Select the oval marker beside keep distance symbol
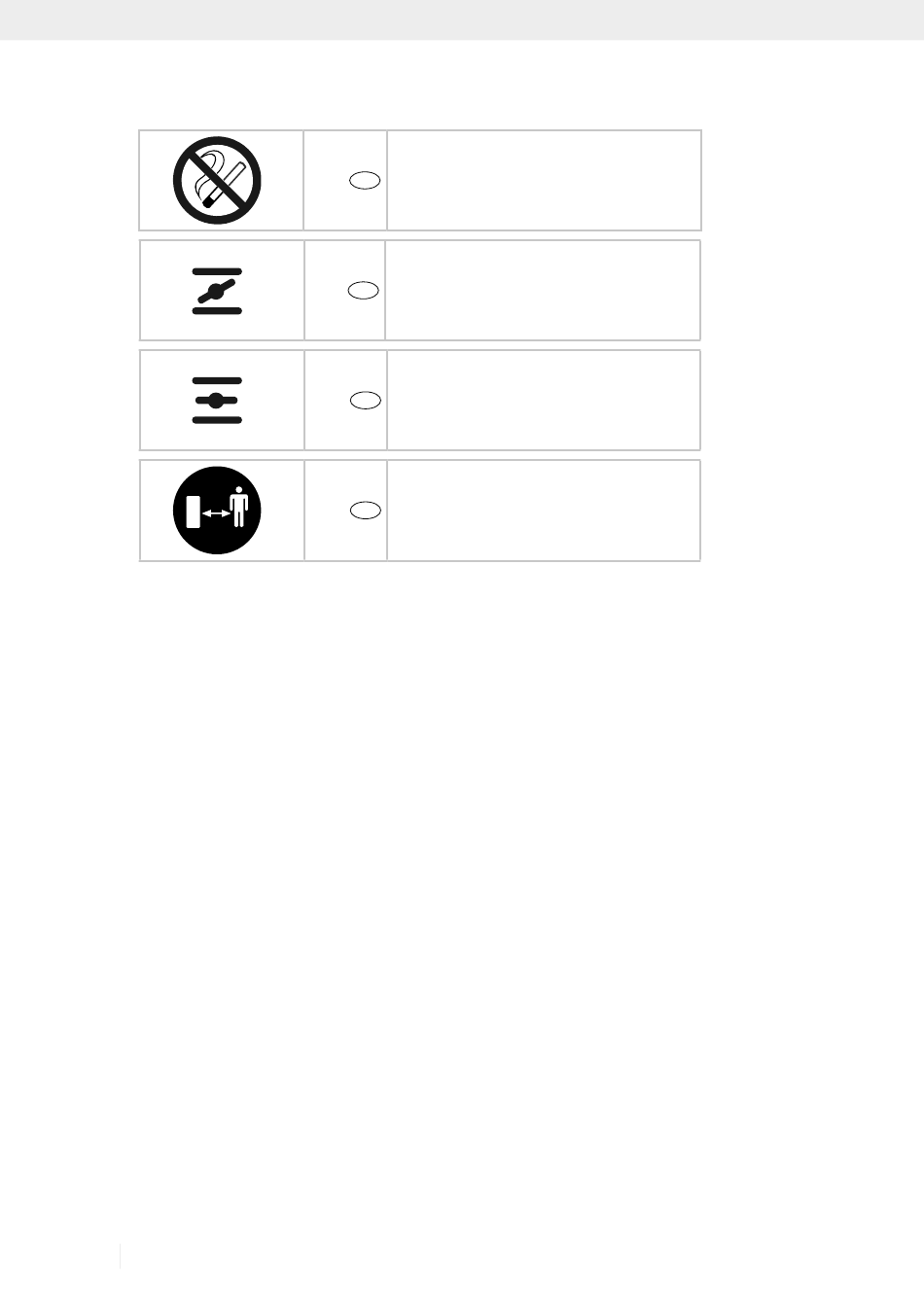 pos(365,510)
